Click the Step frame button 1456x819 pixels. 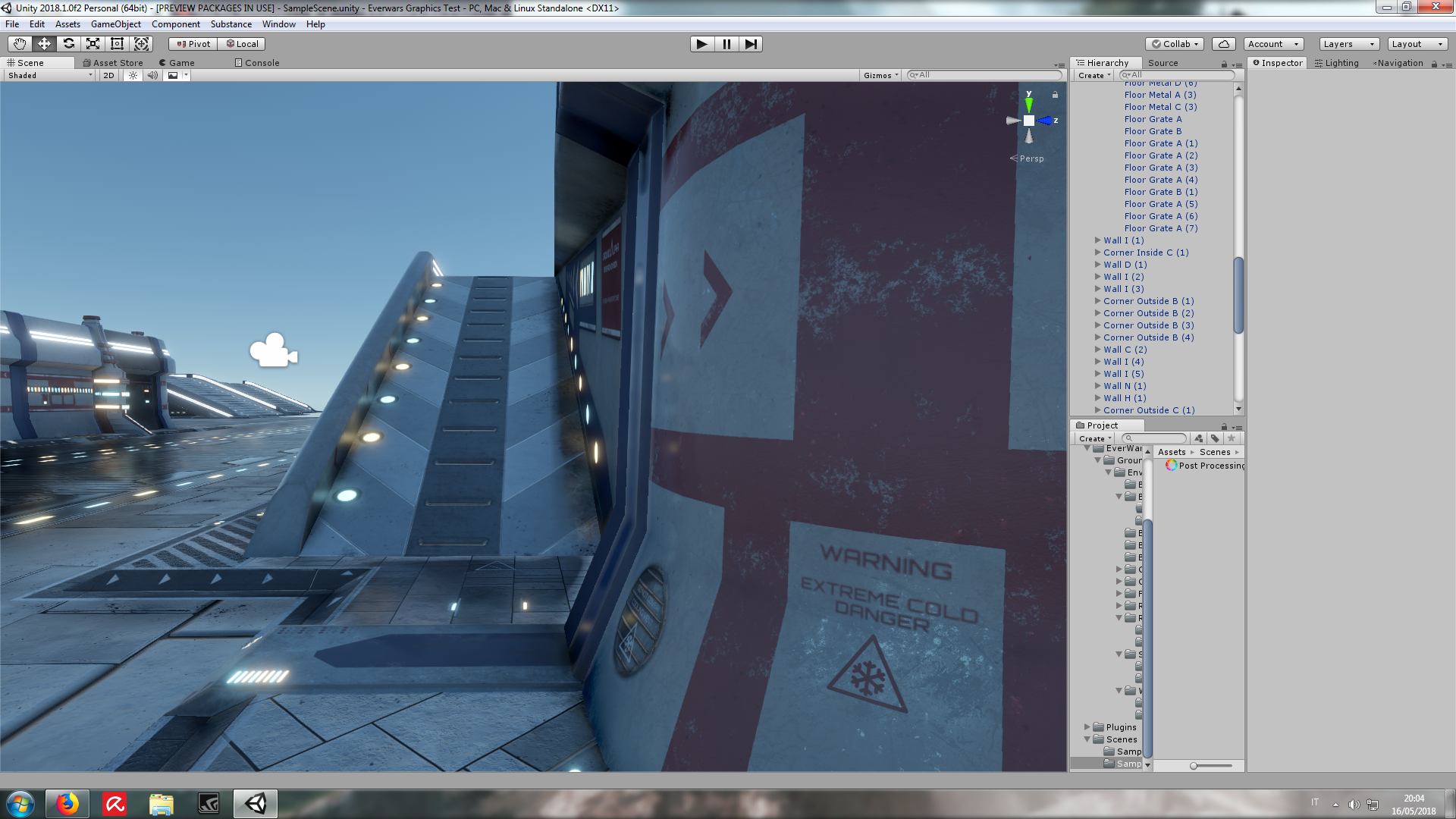click(750, 44)
